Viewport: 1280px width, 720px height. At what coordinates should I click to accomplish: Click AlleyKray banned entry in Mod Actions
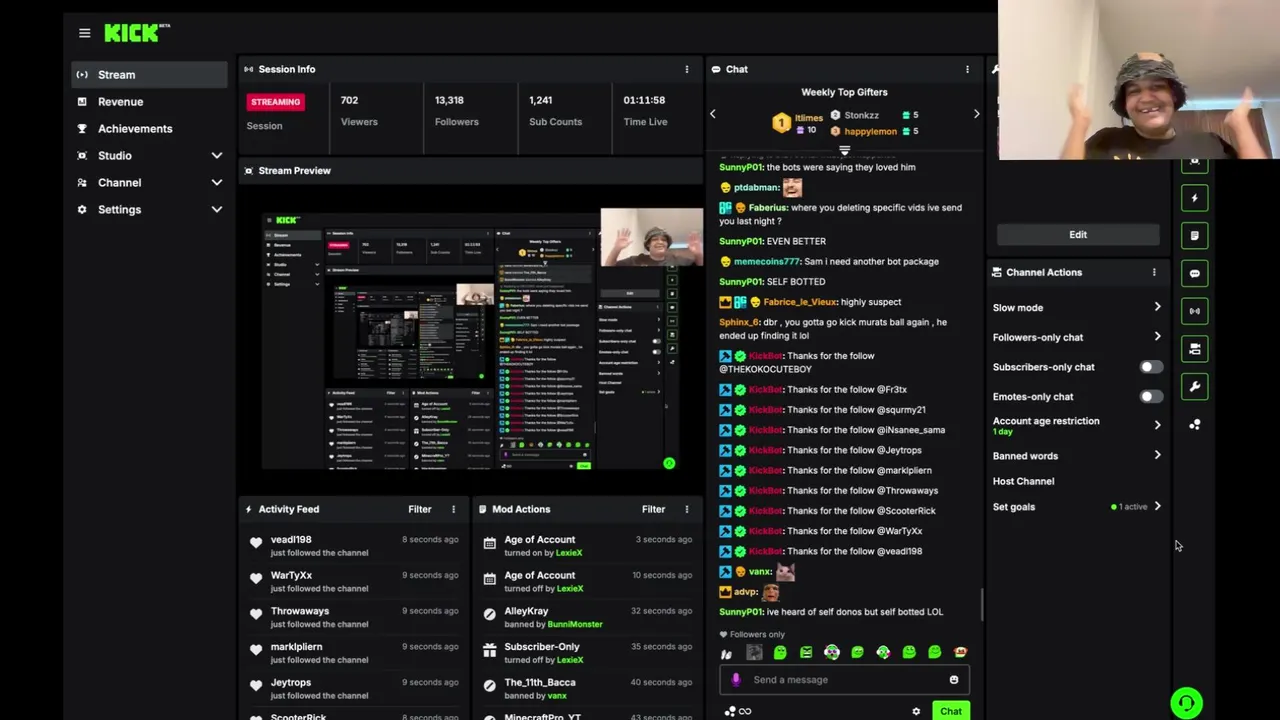pyautogui.click(x=587, y=617)
